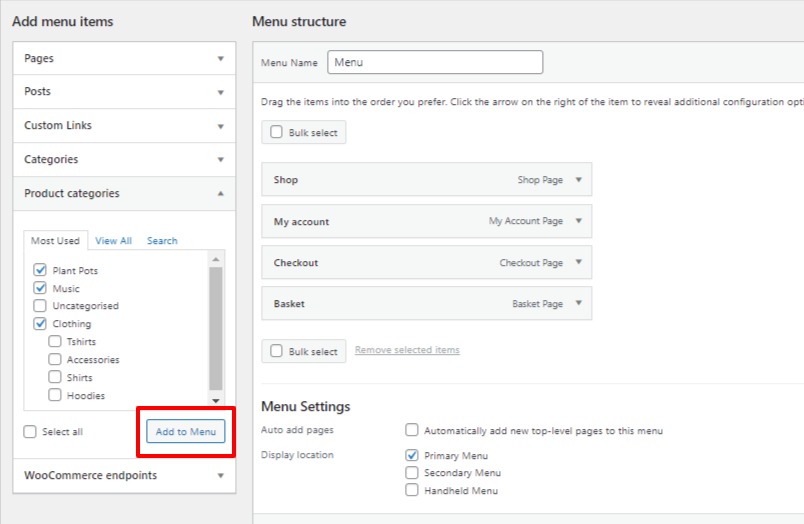Switch to the View All tab
Image resolution: width=804 pixels, height=524 pixels.
coord(113,241)
